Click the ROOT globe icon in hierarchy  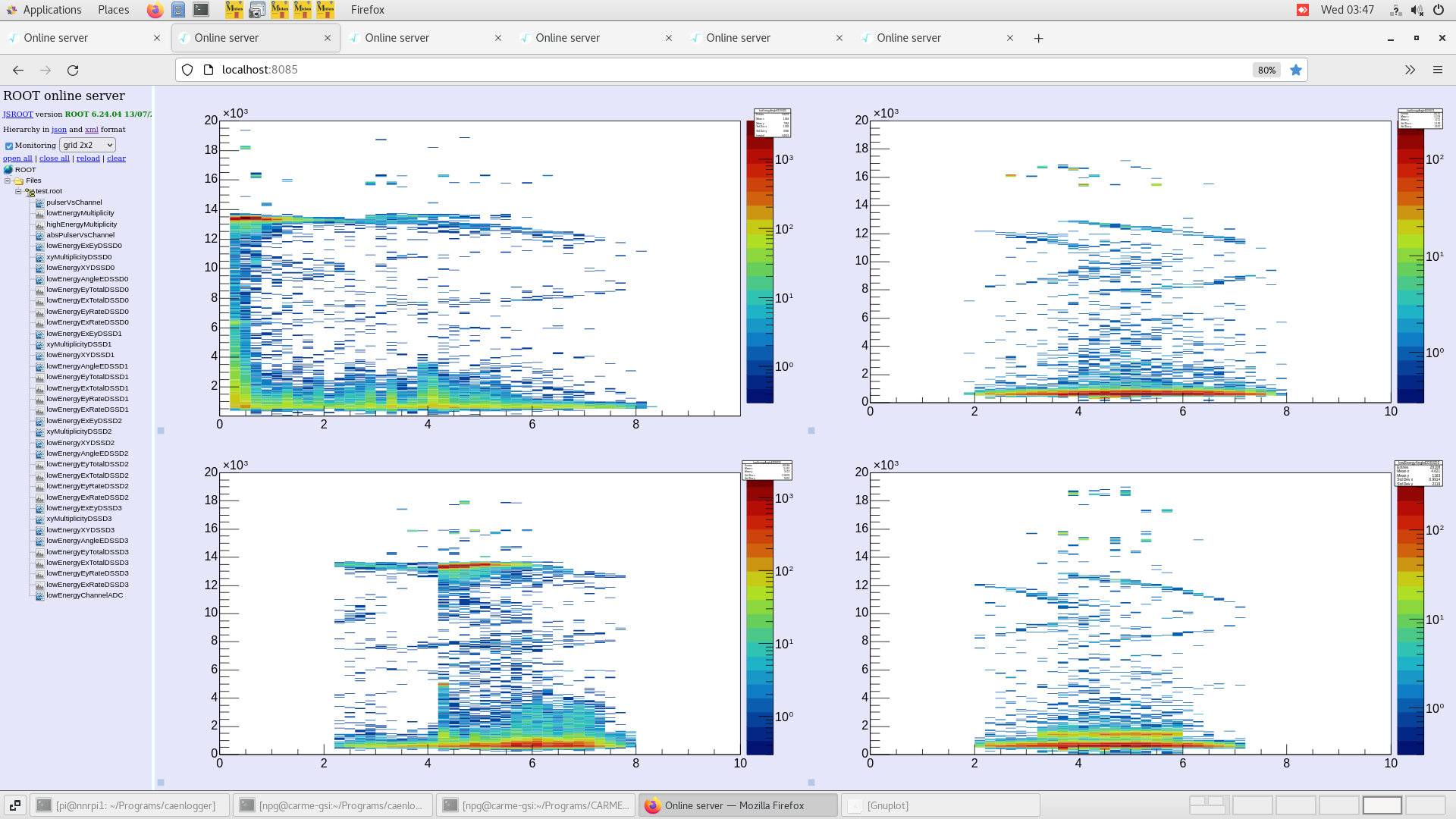click(8, 170)
